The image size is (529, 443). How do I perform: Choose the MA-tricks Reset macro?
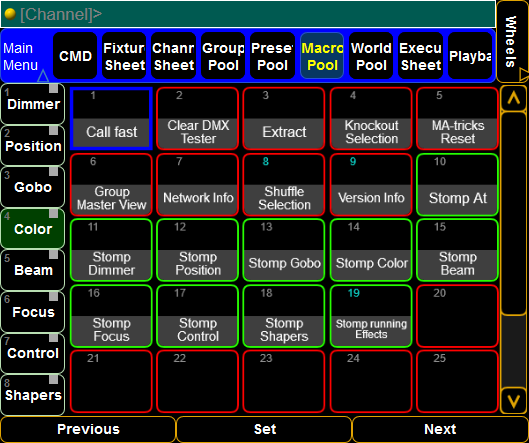tap(457, 118)
